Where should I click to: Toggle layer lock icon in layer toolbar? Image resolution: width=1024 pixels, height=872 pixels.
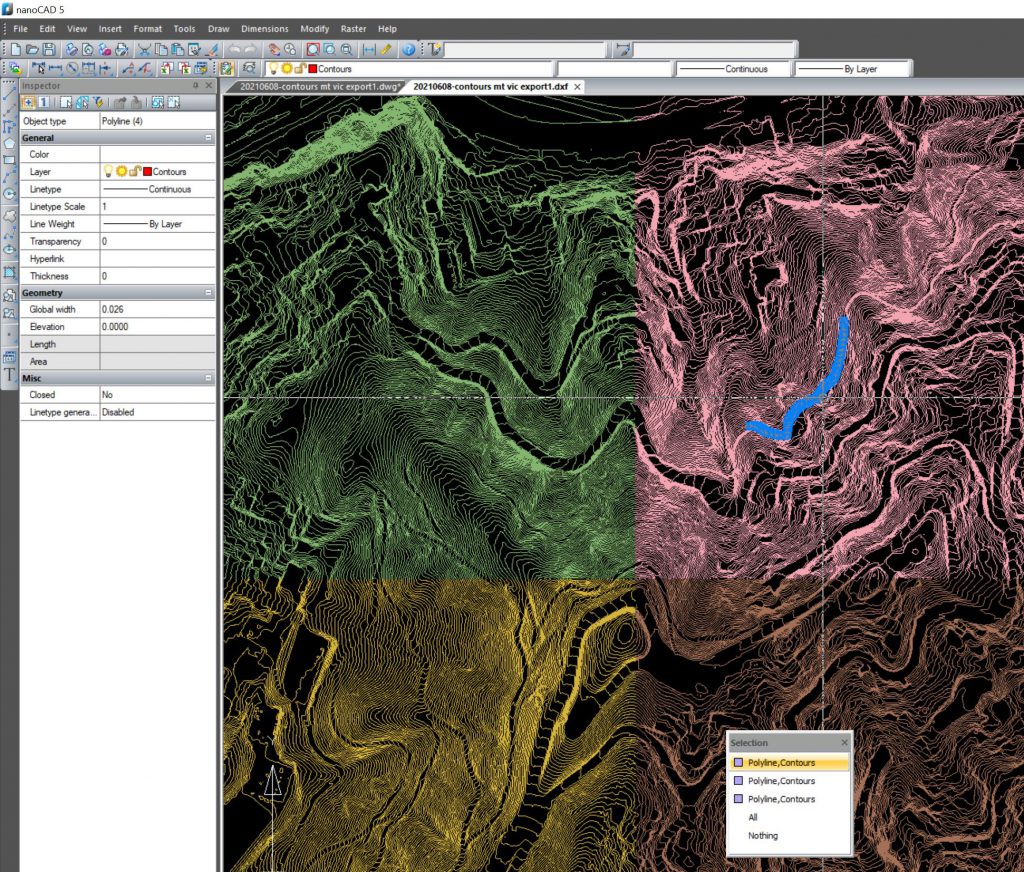tap(301, 69)
